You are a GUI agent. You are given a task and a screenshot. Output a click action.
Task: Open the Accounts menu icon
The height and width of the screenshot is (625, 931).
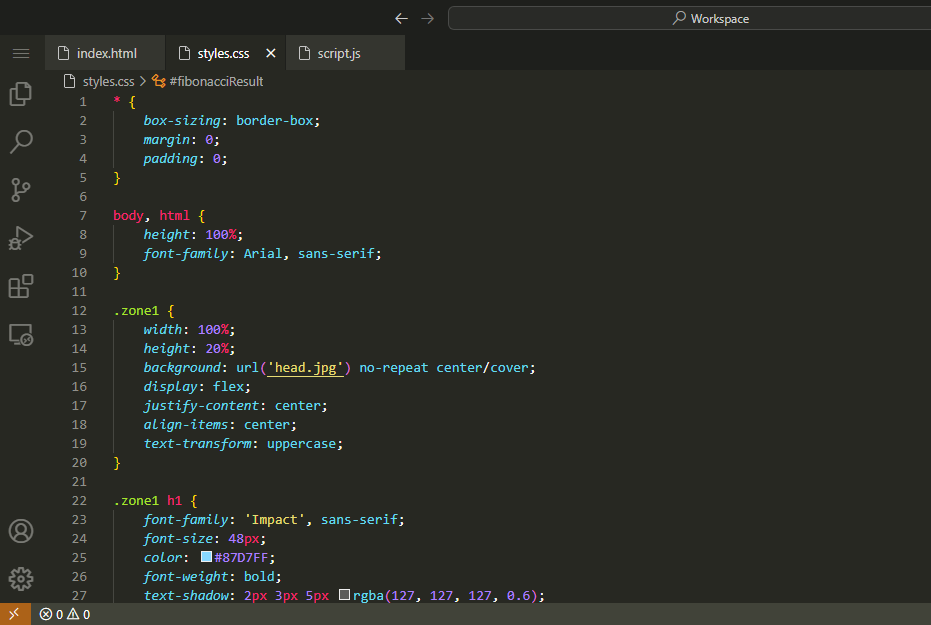click(21, 531)
